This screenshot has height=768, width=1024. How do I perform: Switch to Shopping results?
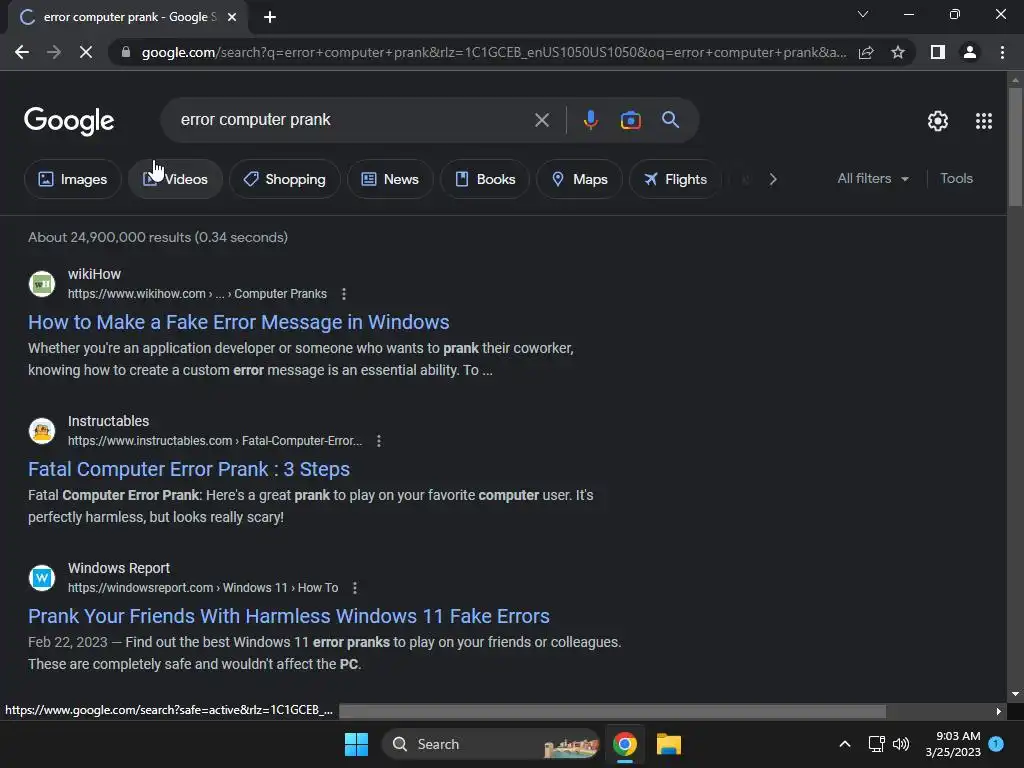(285, 179)
